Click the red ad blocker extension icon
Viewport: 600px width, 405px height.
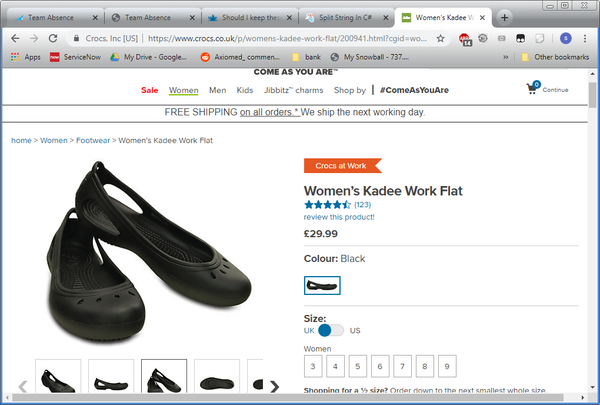pyautogui.click(x=465, y=39)
